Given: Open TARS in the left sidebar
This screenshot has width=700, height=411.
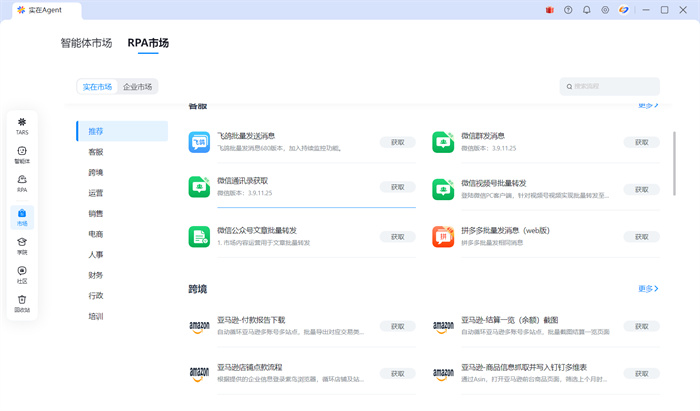Looking at the screenshot, I should click(22, 125).
